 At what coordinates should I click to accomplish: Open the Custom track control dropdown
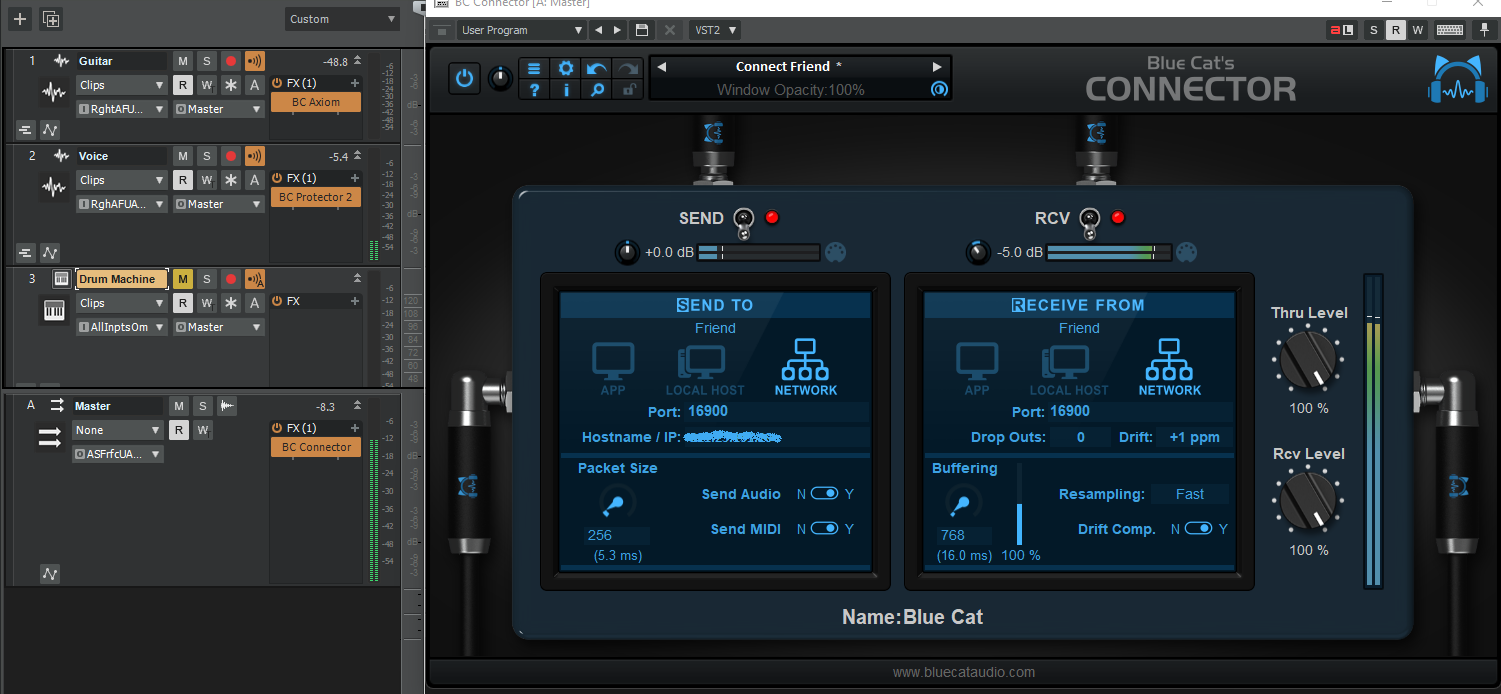pos(341,19)
